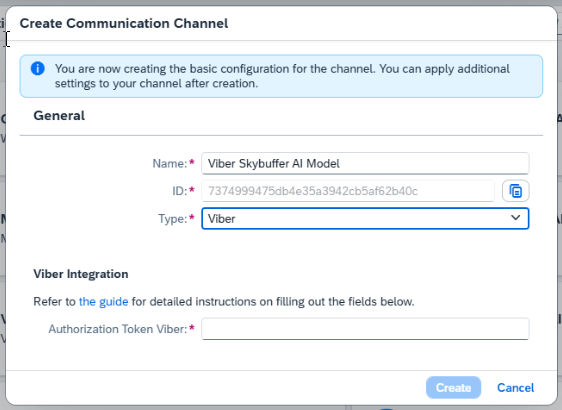Focus the Authorization Token Viber input
Viewport: 562px width, 410px height.
coord(365,329)
